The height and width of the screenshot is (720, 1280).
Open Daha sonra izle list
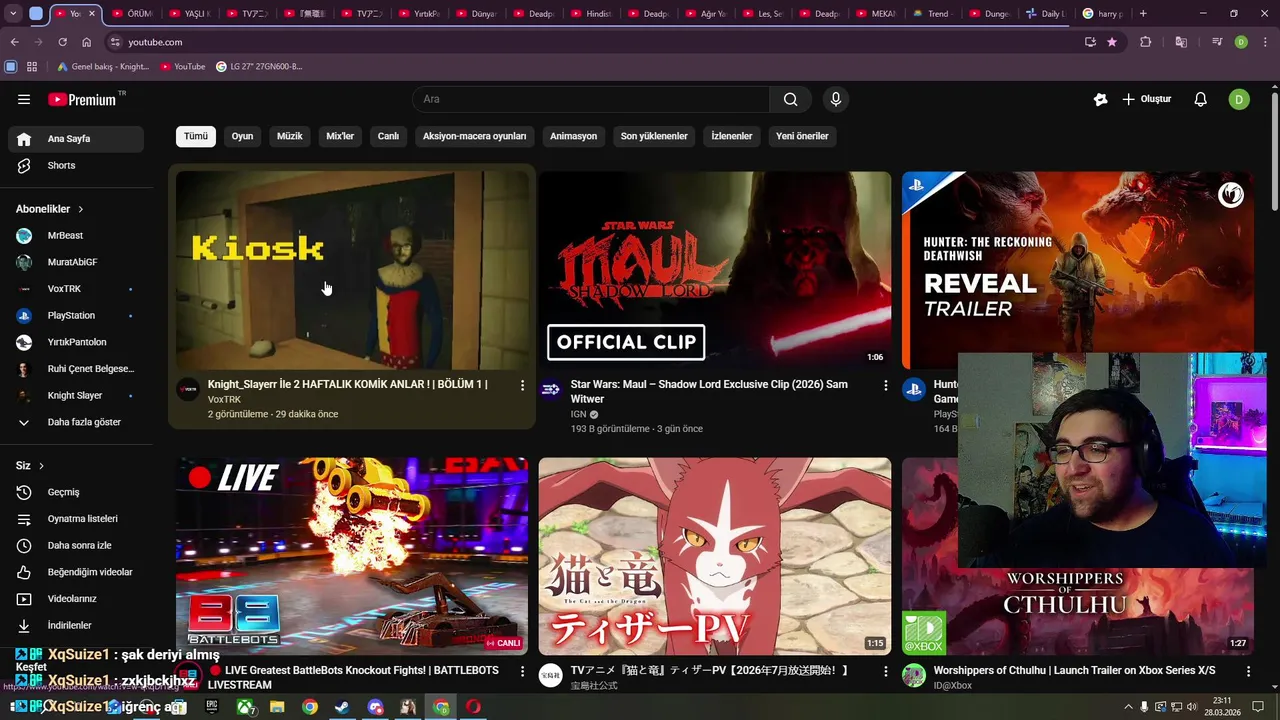(76, 545)
